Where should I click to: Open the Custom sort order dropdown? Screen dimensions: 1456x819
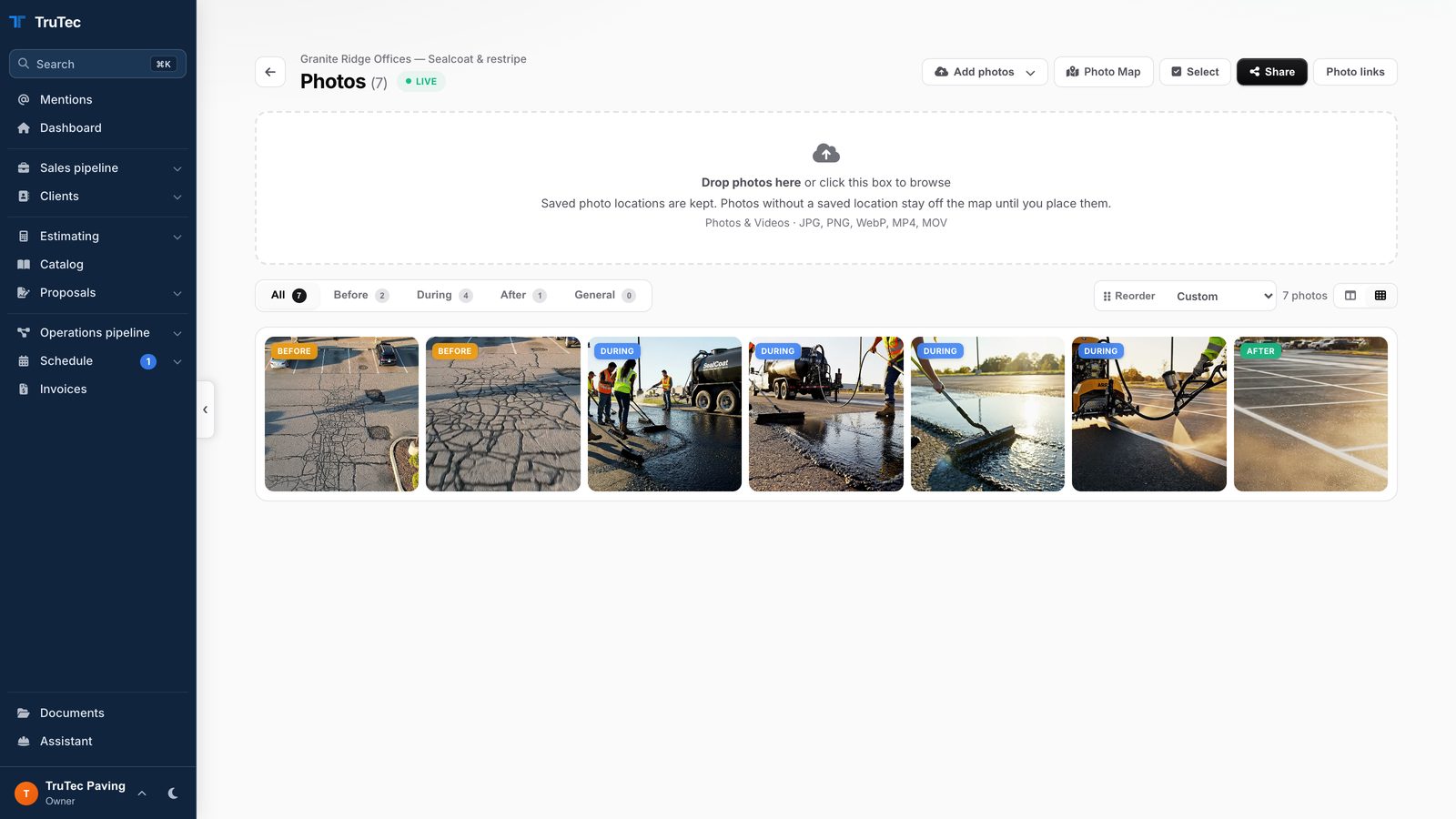click(1223, 296)
